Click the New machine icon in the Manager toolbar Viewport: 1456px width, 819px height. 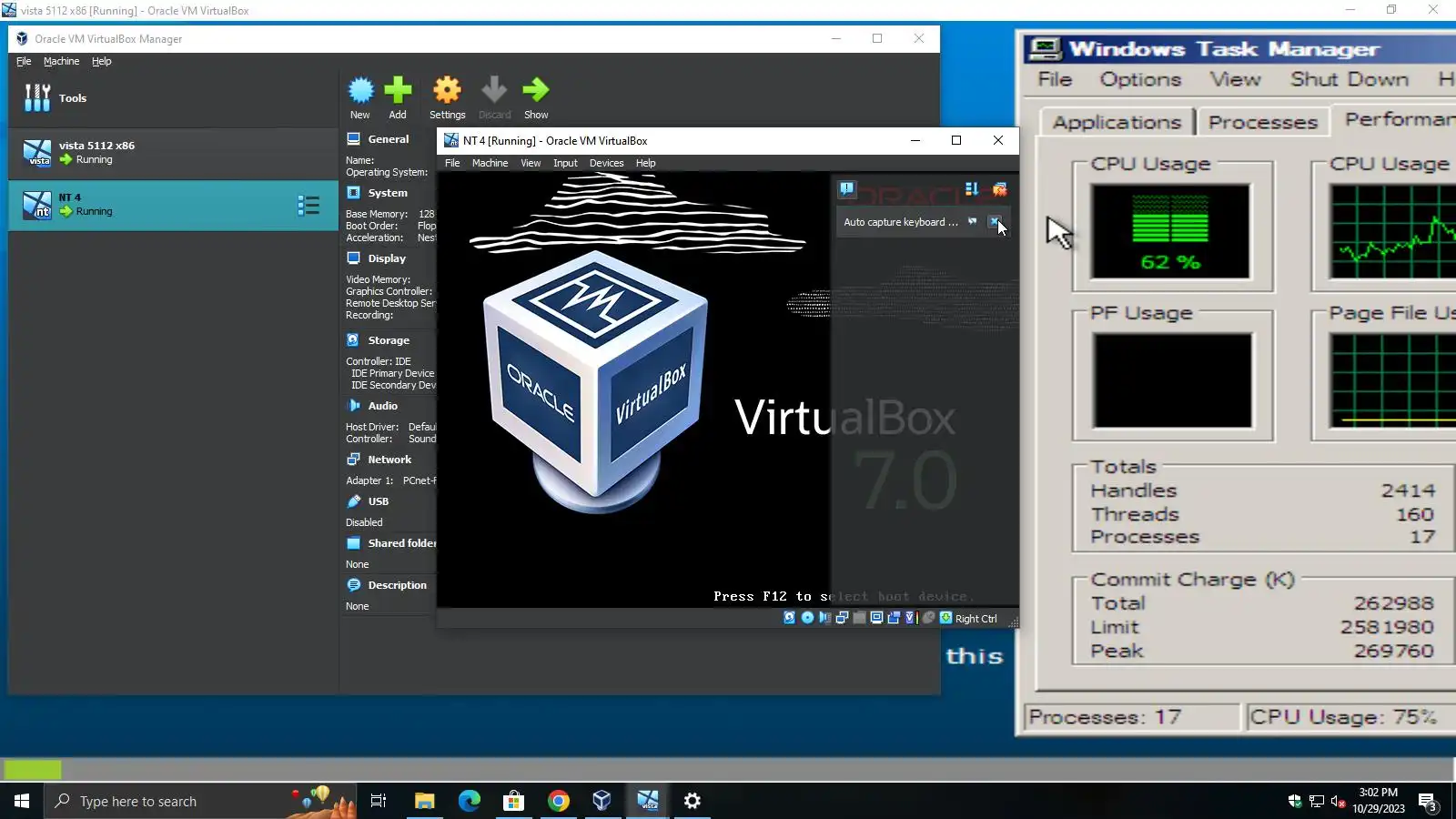(x=360, y=90)
